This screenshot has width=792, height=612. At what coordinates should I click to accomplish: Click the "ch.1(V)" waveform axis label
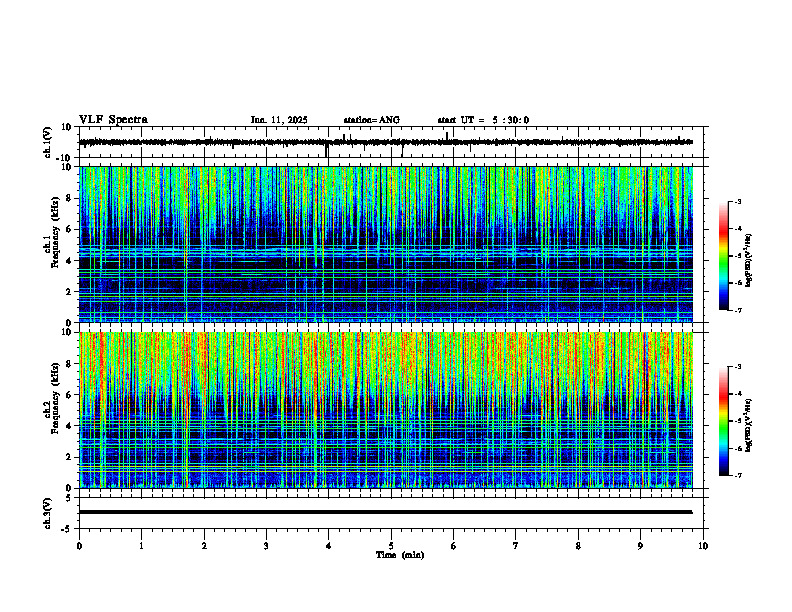[x=47, y=142]
